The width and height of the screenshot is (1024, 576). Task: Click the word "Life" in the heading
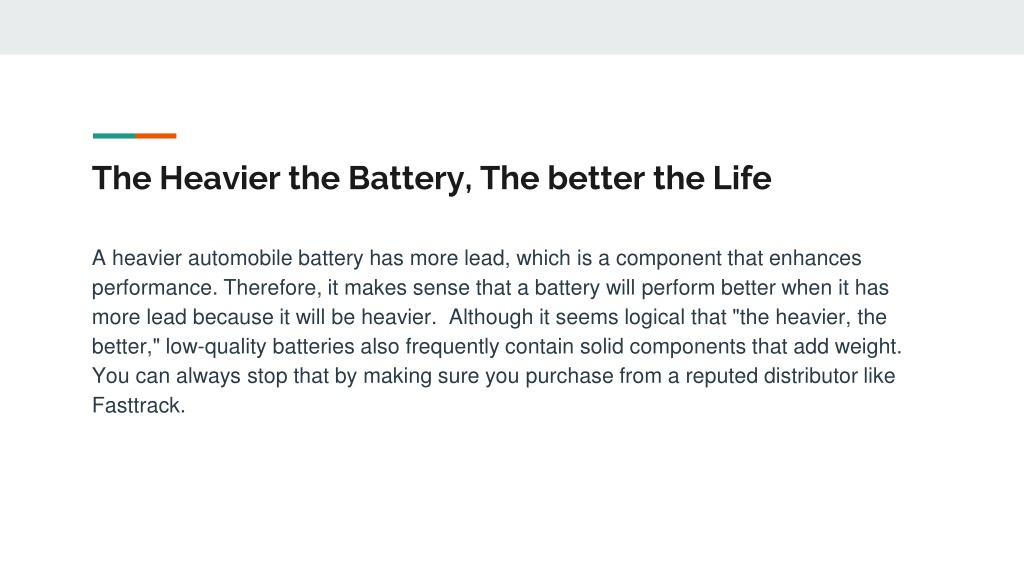point(742,178)
